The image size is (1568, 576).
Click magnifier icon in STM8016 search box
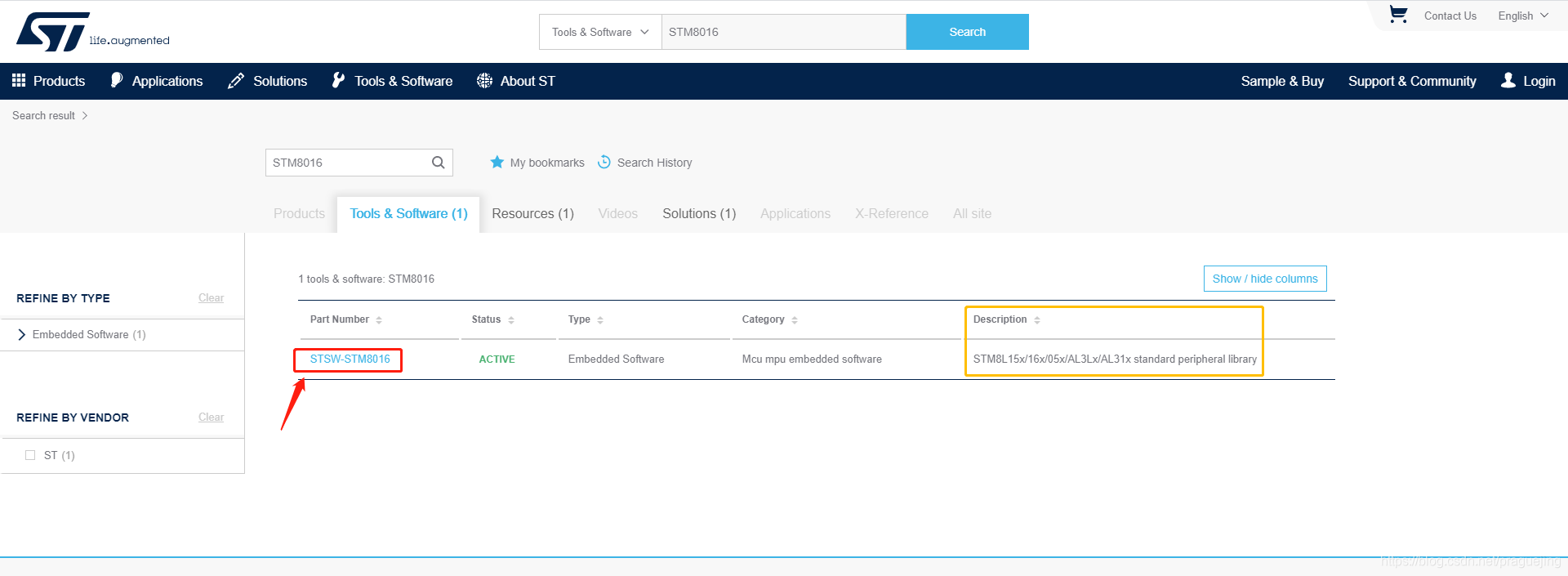point(439,163)
